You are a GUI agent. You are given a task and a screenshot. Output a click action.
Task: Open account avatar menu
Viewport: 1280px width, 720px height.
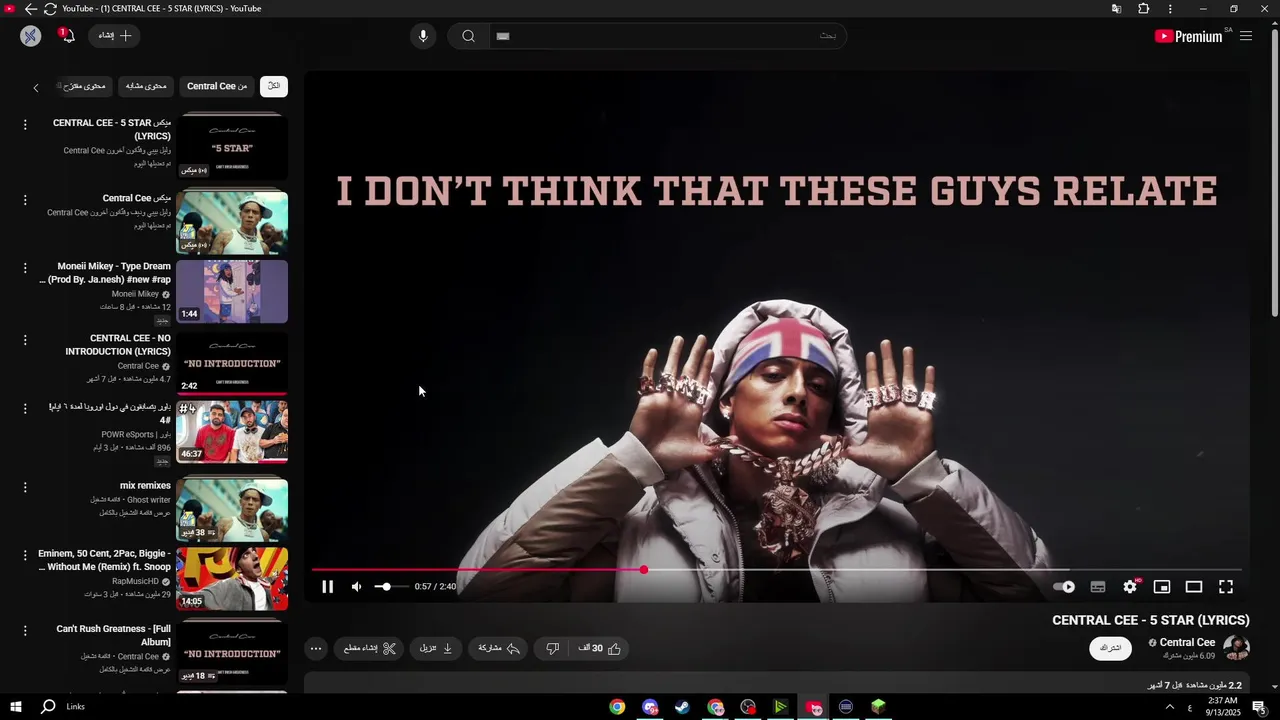click(30, 36)
